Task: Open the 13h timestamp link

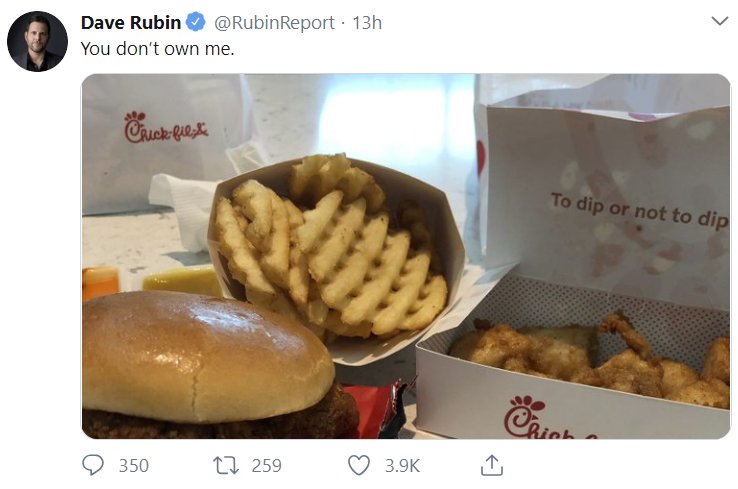Action: (x=367, y=23)
